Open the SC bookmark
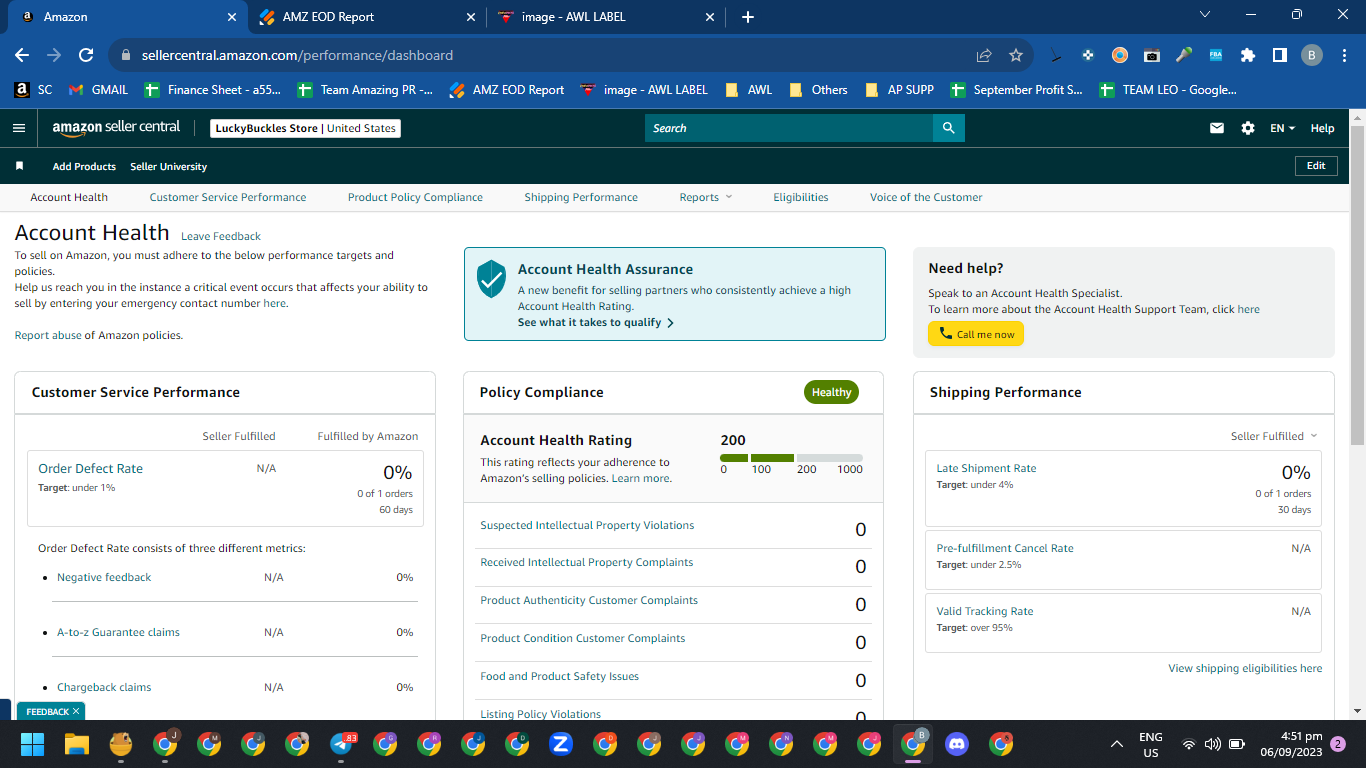The height and width of the screenshot is (768, 1366). [33, 90]
